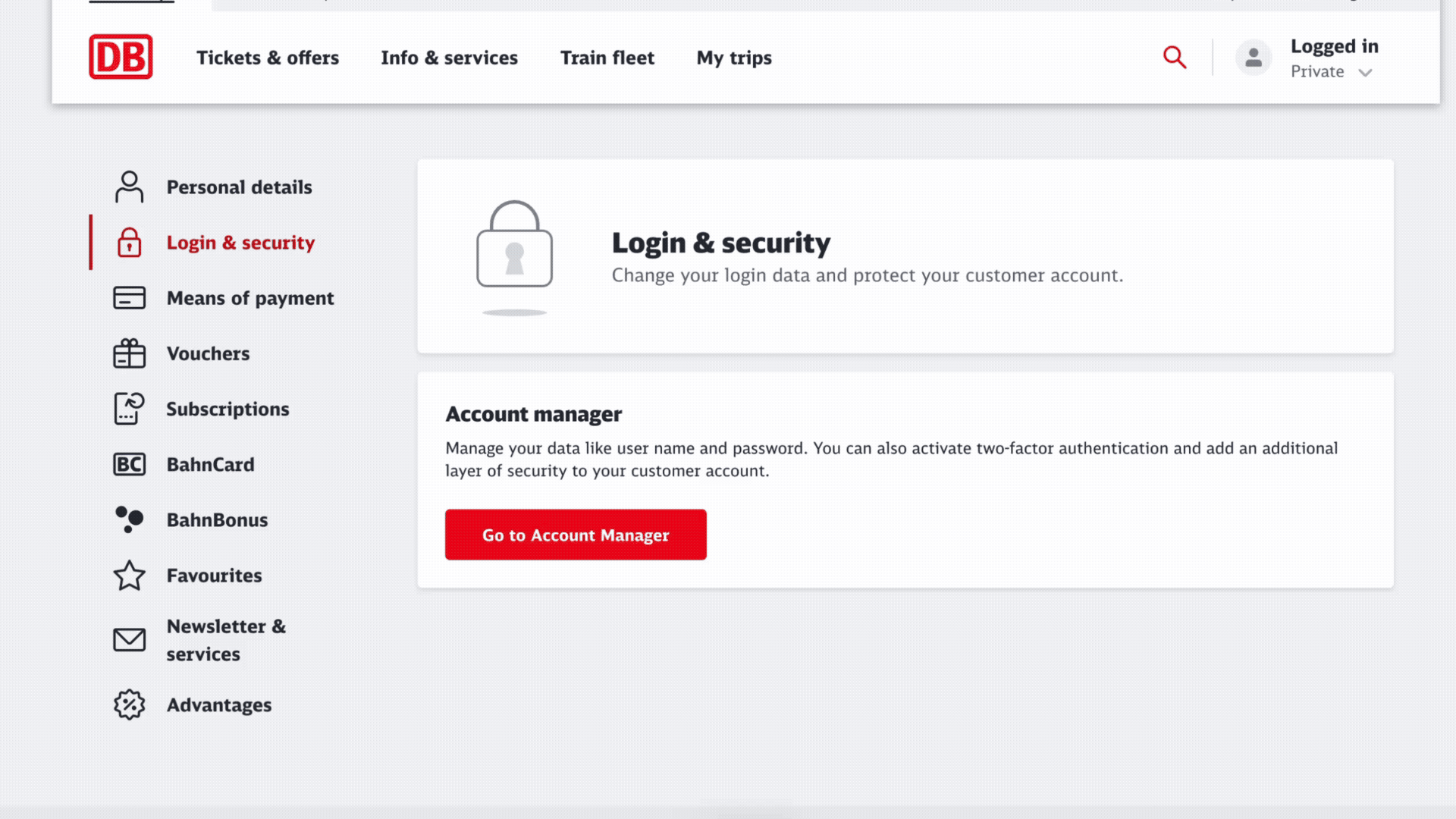Image resolution: width=1456 pixels, height=819 pixels.
Task: Select Login & security in sidebar
Action: coord(240,243)
